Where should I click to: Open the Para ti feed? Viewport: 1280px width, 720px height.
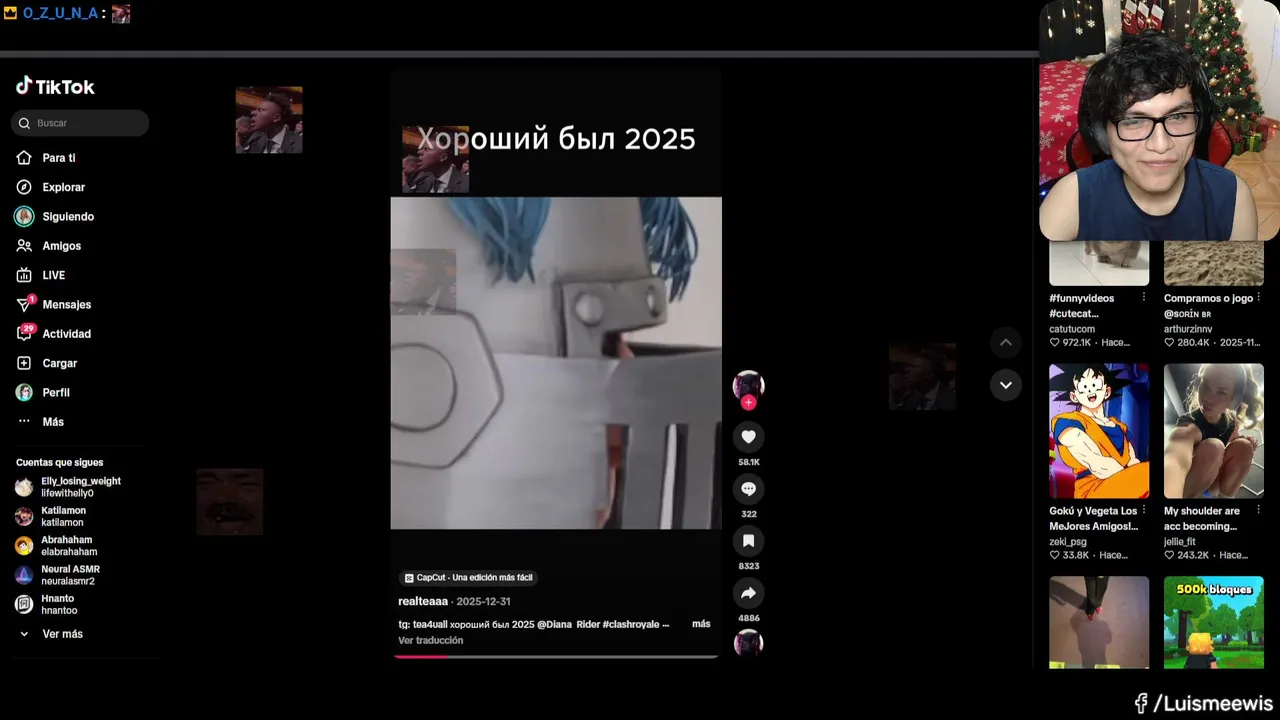click(46, 158)
